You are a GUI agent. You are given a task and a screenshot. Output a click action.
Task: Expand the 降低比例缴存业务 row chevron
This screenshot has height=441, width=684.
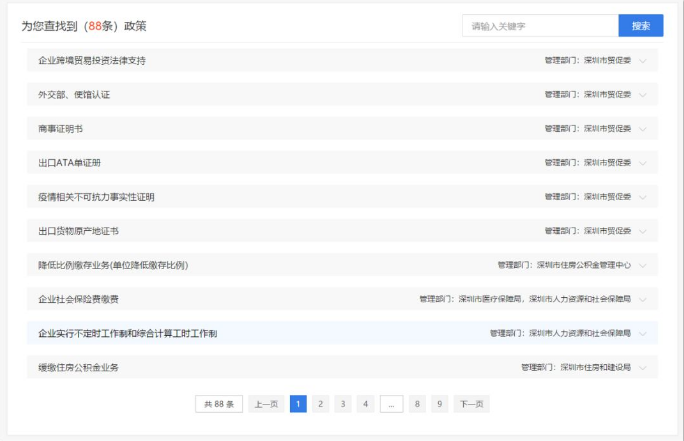[643, 266]
